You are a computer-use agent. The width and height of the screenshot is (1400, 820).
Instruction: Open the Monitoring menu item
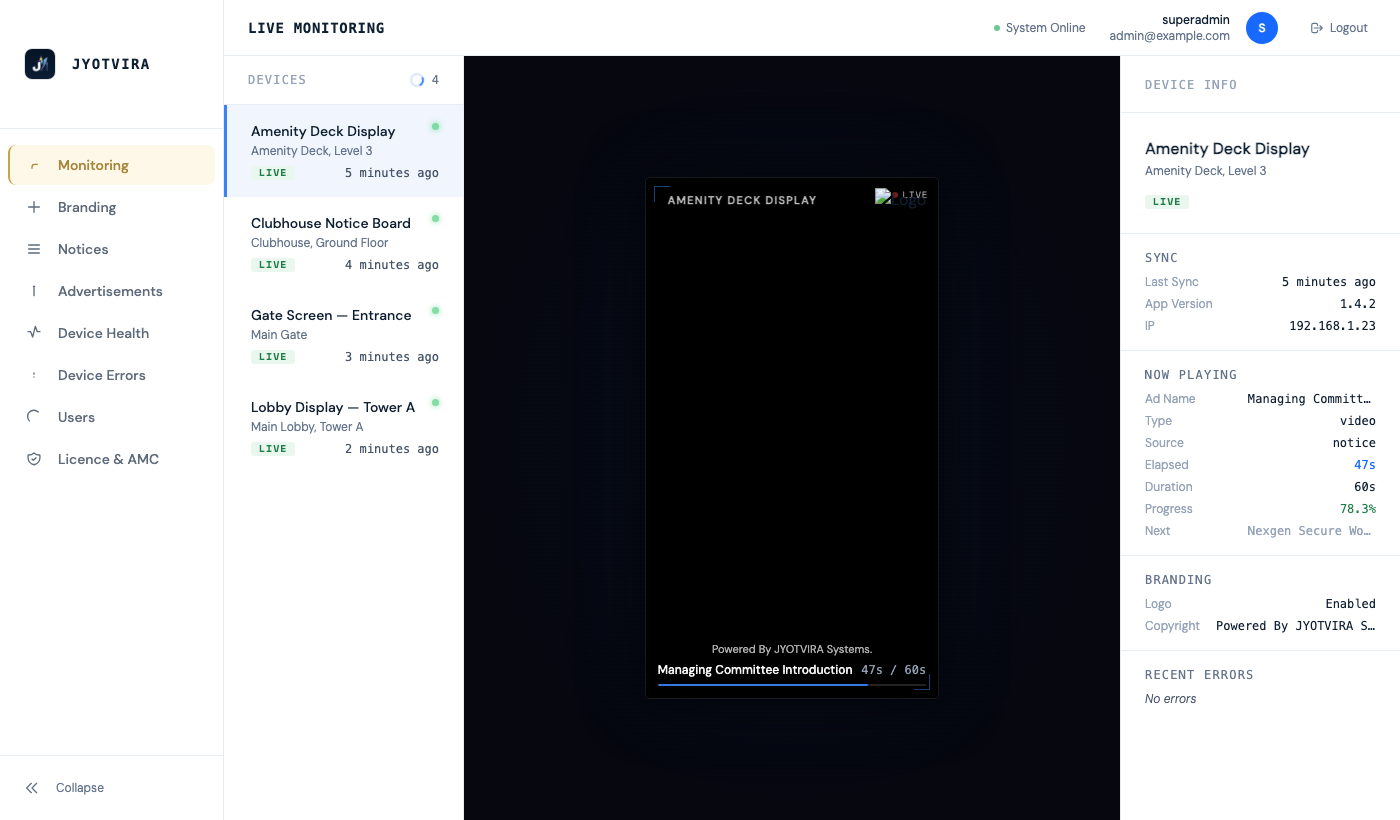tap(111, 165)
